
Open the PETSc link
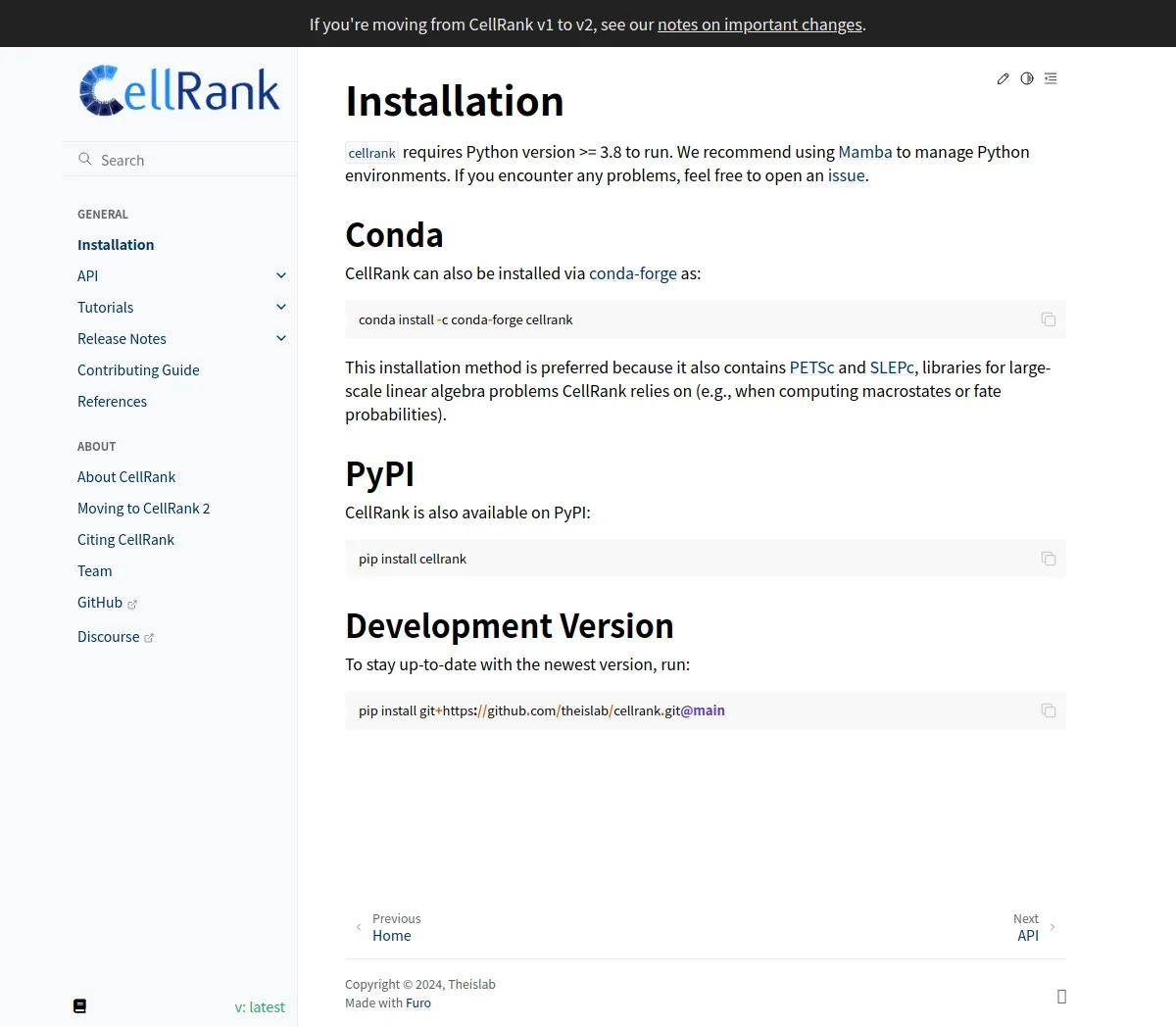[811, 367]
